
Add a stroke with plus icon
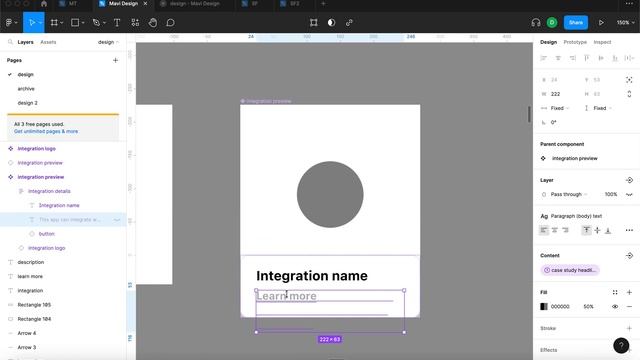coord(629,328)
